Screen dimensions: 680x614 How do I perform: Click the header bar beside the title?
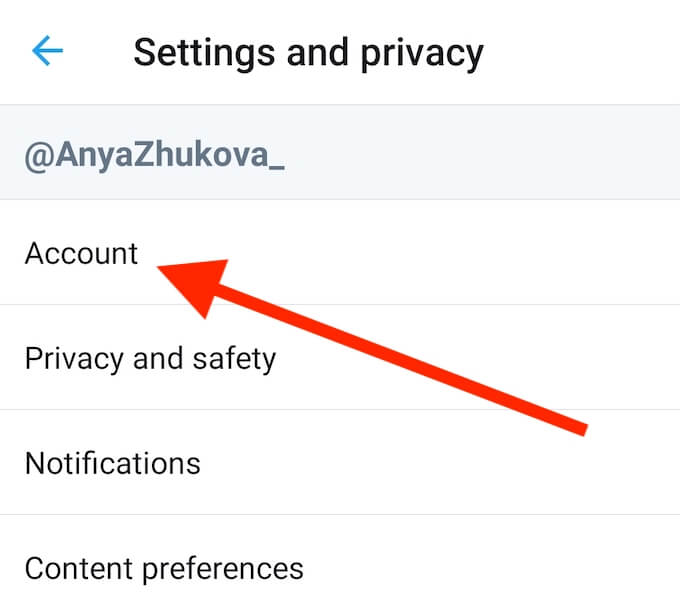tap(580, 52)
